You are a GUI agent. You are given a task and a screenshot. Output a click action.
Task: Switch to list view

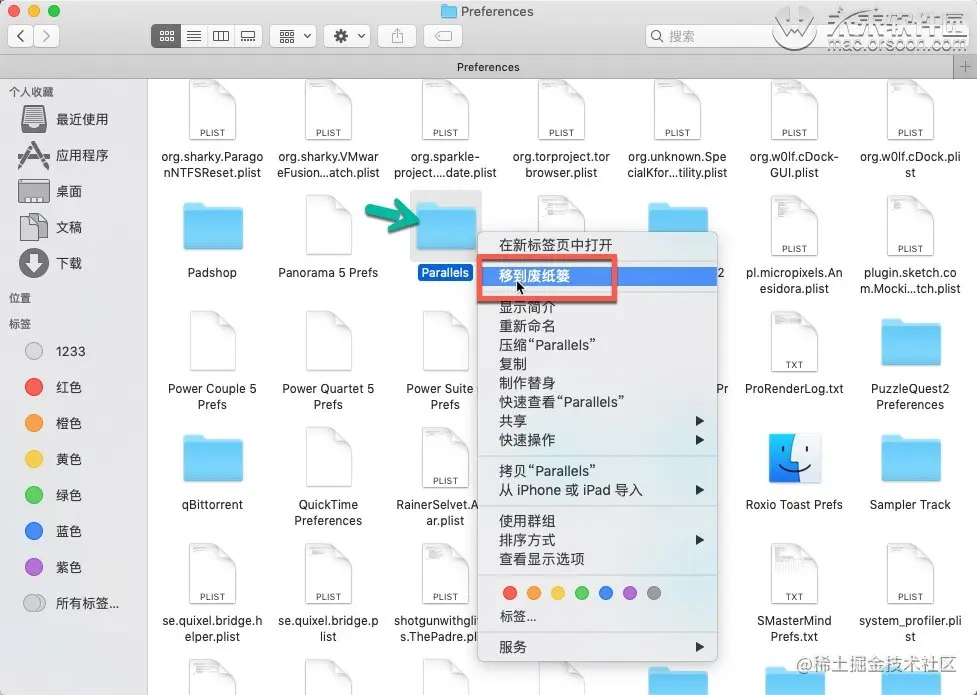click(194, 36)
